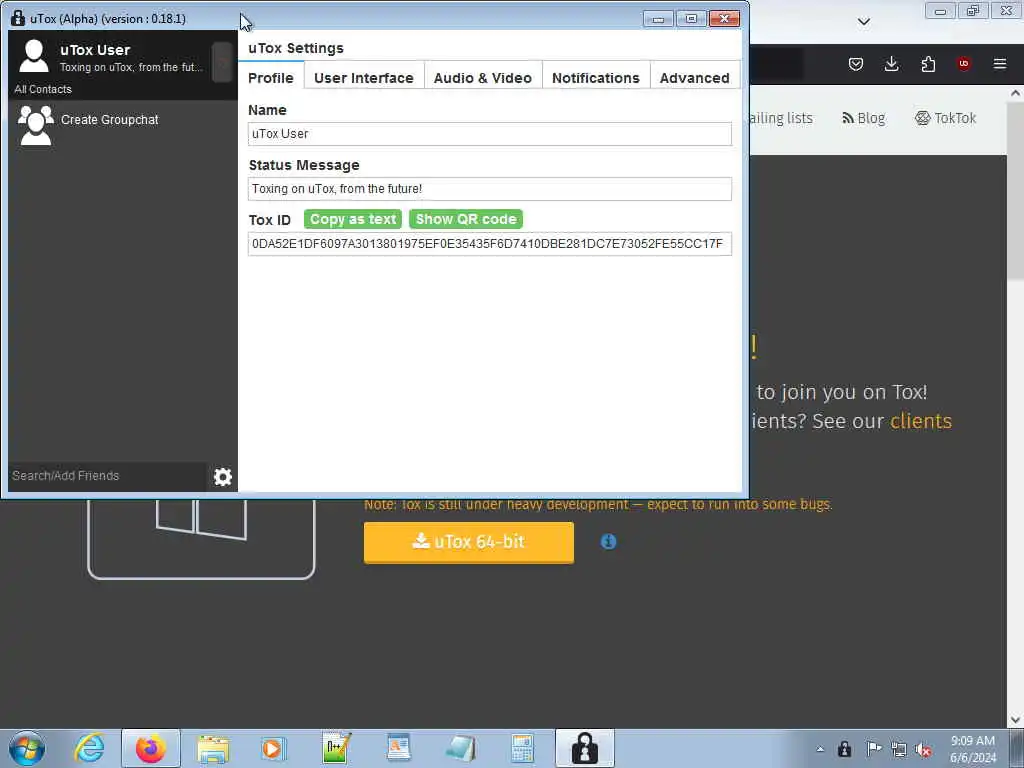1024x768 pixels.
Task: Click the uTox lock tray icon
Action: pyautogui.click(x=844, y=749)
